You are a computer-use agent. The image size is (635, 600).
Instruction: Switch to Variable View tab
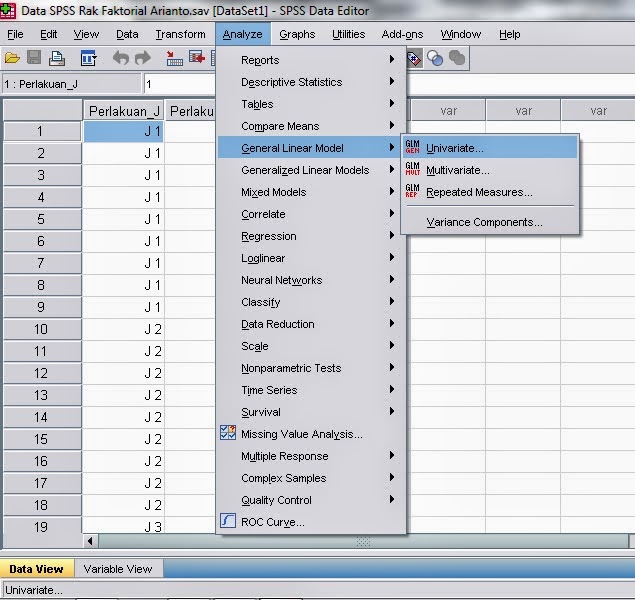(x=118, y=569)
